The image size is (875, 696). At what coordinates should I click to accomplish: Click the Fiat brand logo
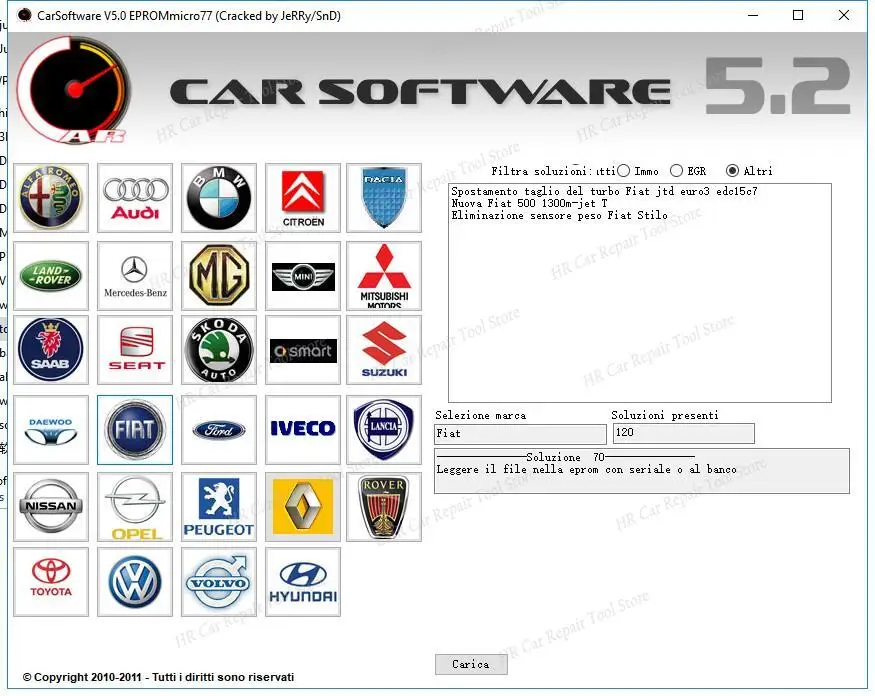tap(135, 430)
